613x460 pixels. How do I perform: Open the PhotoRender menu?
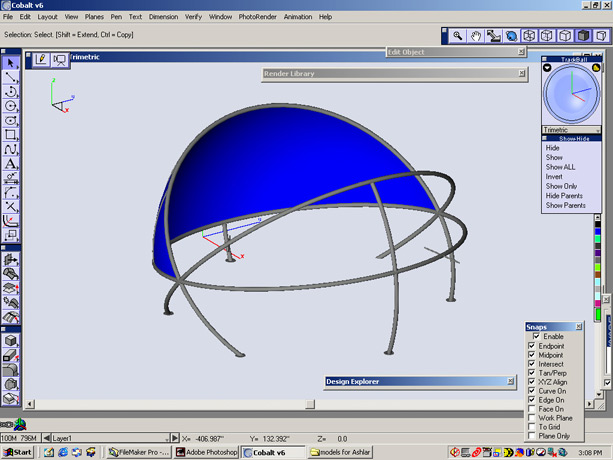[257, 17]
